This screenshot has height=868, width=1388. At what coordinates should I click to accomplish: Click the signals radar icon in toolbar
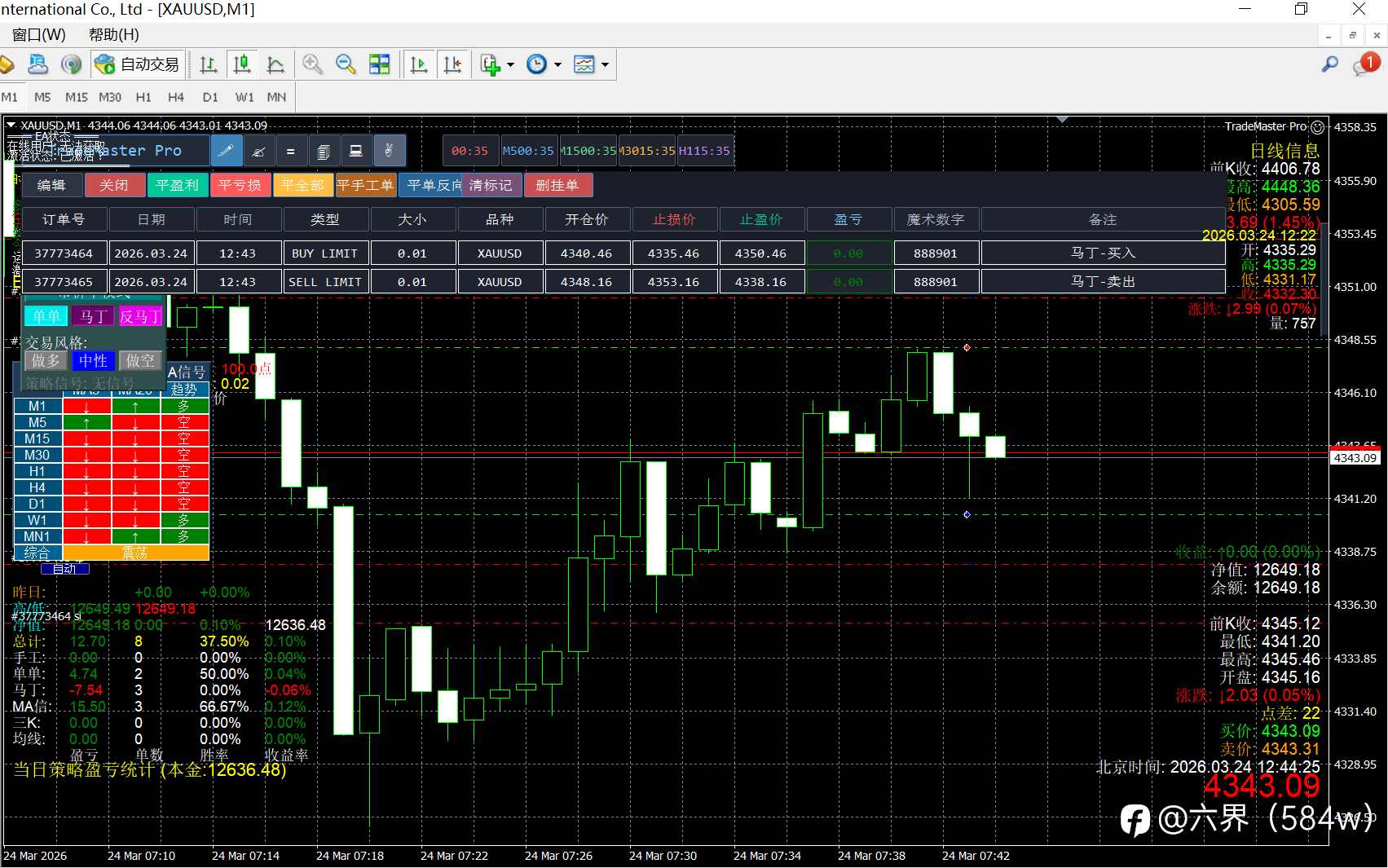pyautogui.click(x=72, y=64)
